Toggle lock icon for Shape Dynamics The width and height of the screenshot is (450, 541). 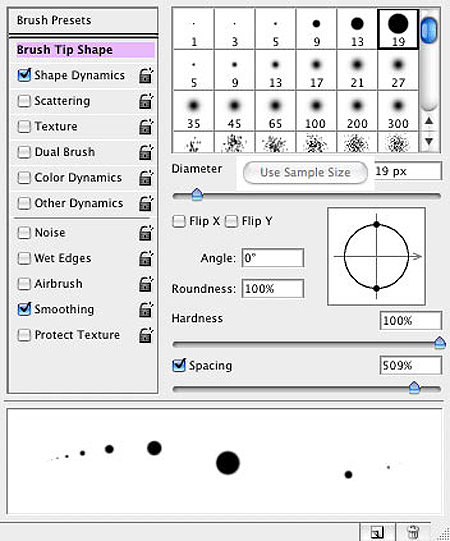coord(146,76)
